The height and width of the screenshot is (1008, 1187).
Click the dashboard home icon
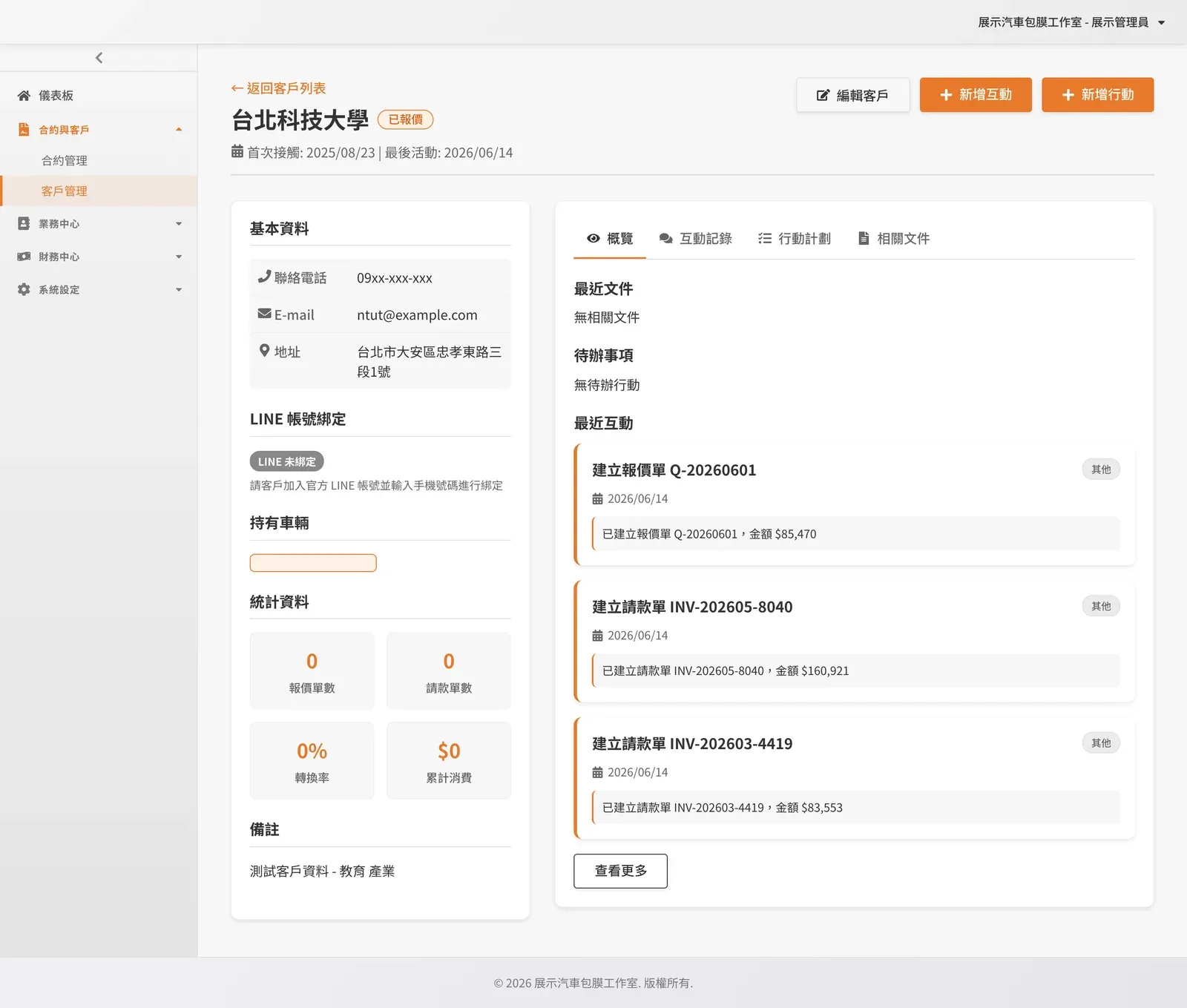tap(24, 96)
